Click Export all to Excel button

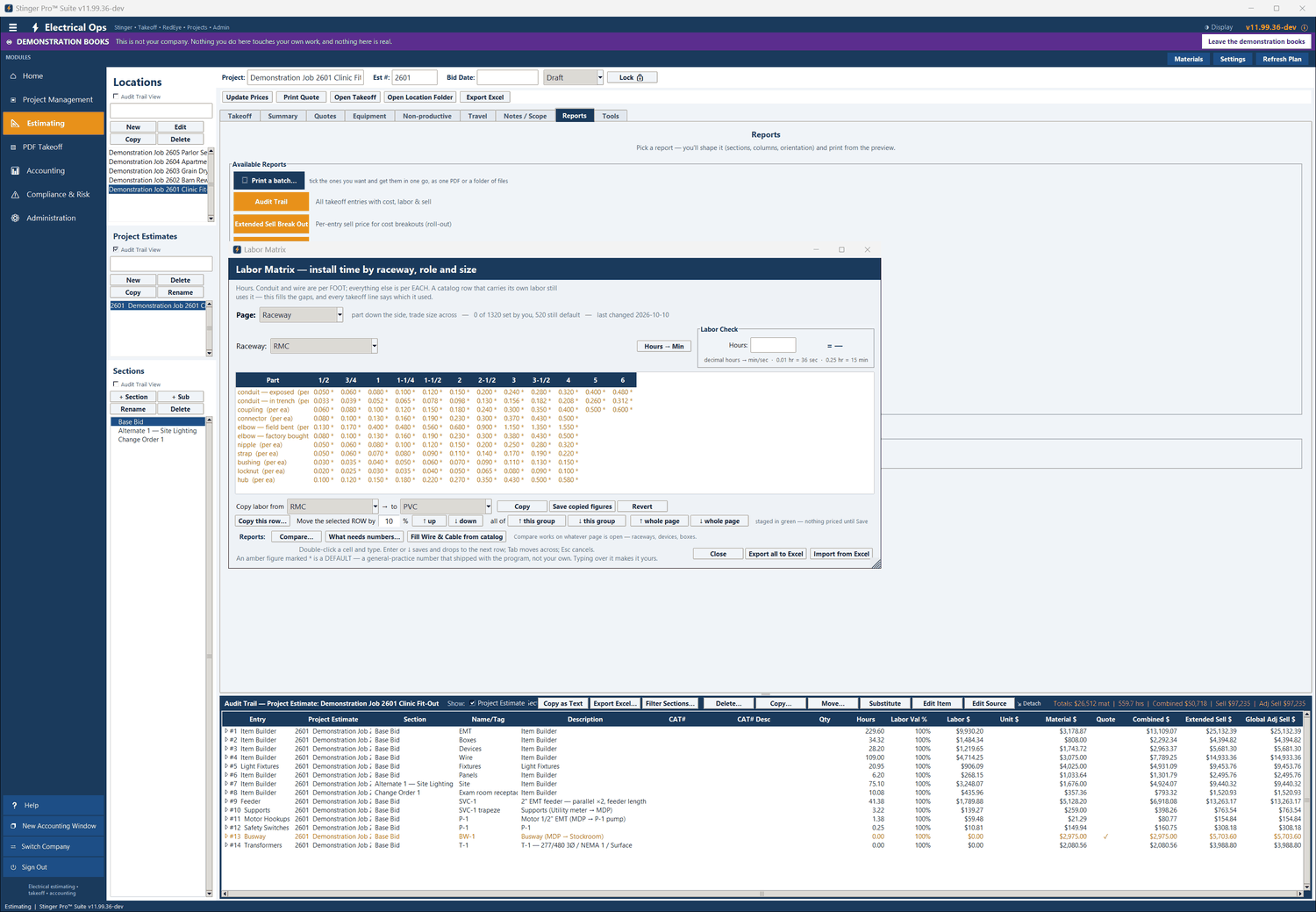[x=776, y=554]
